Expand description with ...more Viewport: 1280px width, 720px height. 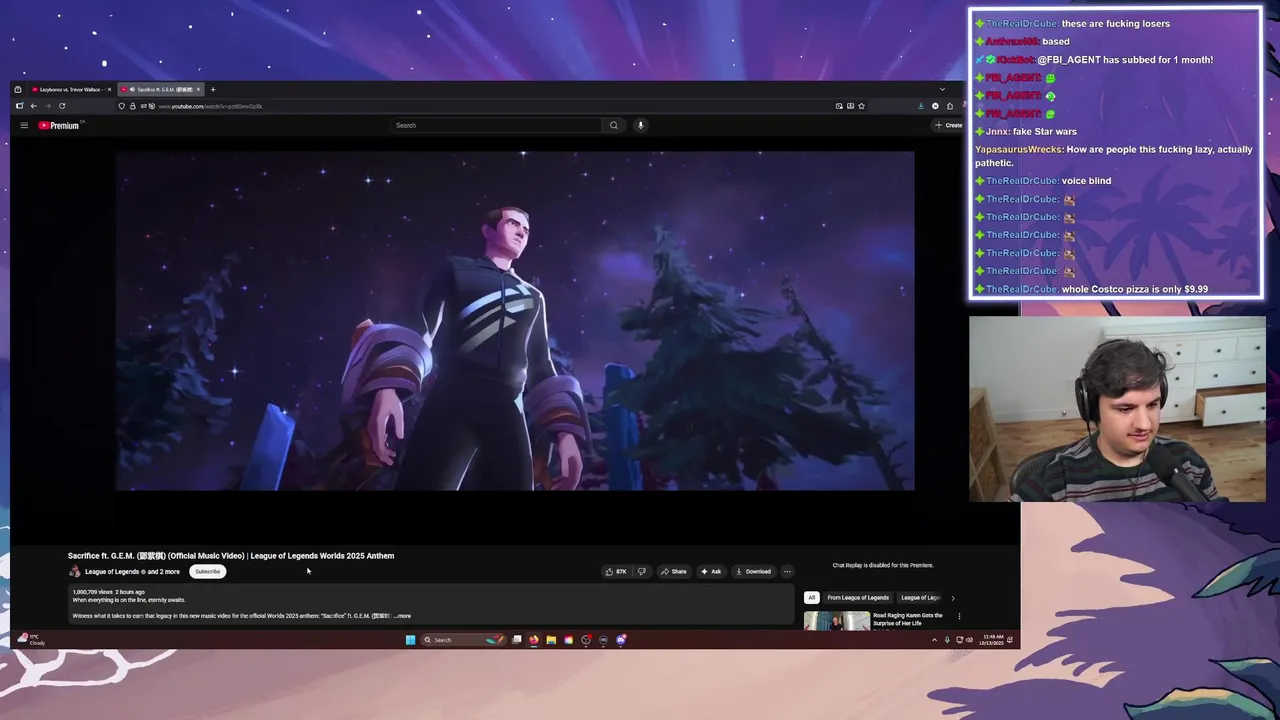coord(403,616)
